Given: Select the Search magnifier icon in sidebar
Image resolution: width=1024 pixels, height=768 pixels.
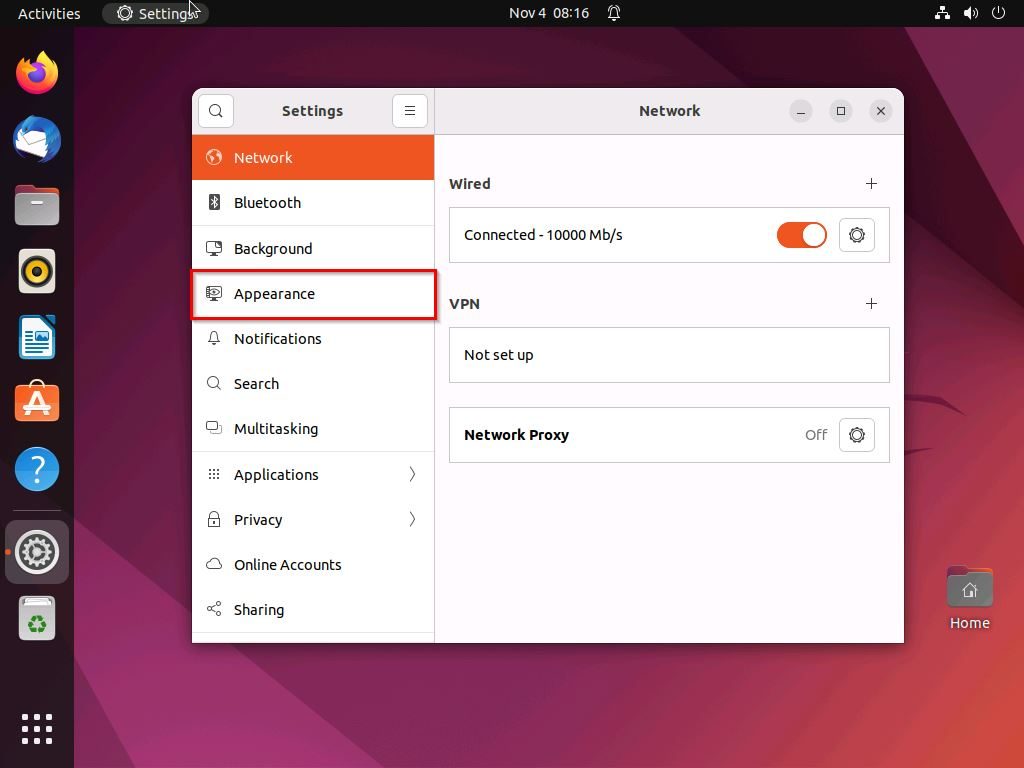Looking at the screenshot, I should coord(213,384).
